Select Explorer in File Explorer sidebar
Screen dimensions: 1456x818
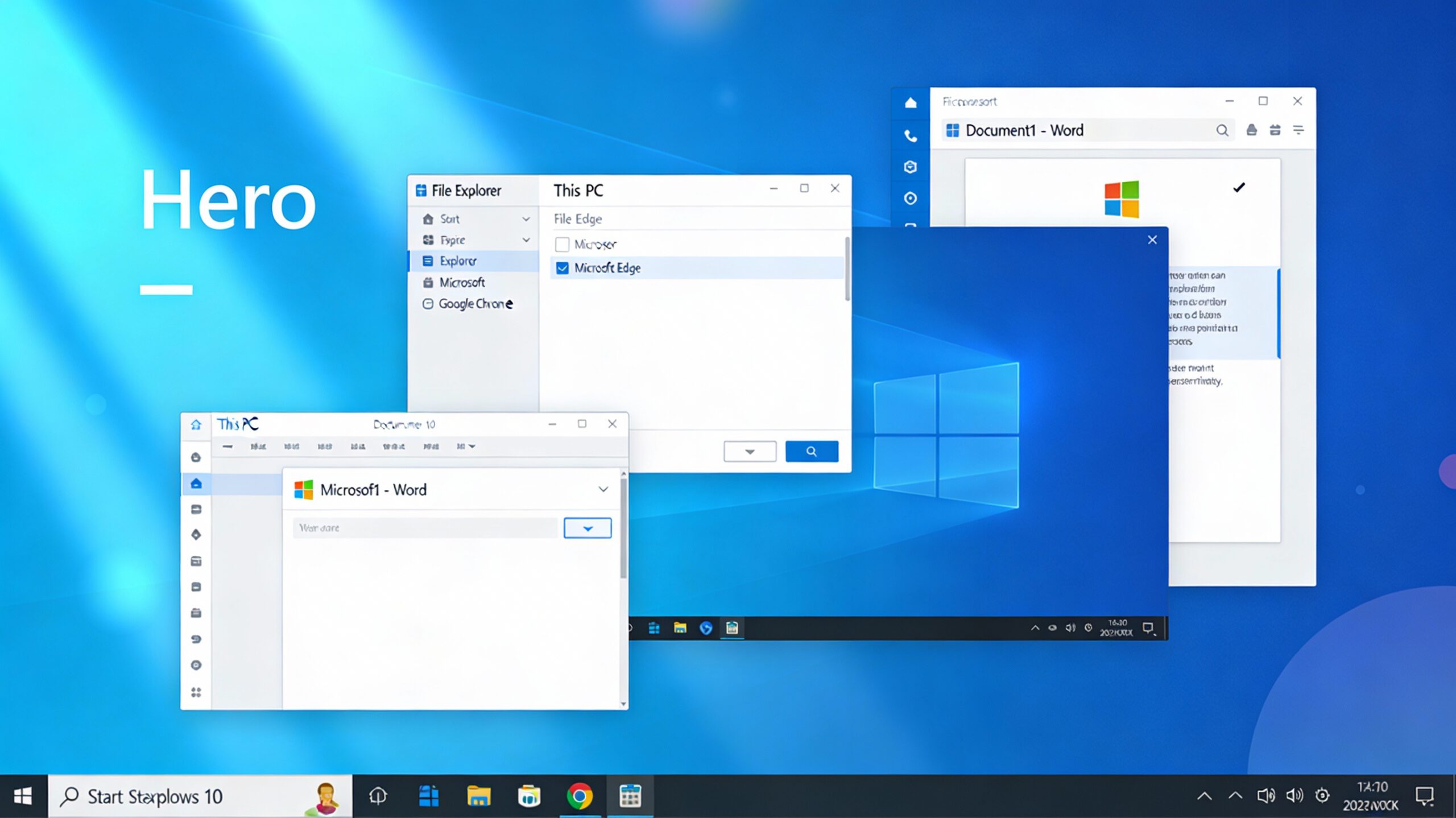click(458, 261)
